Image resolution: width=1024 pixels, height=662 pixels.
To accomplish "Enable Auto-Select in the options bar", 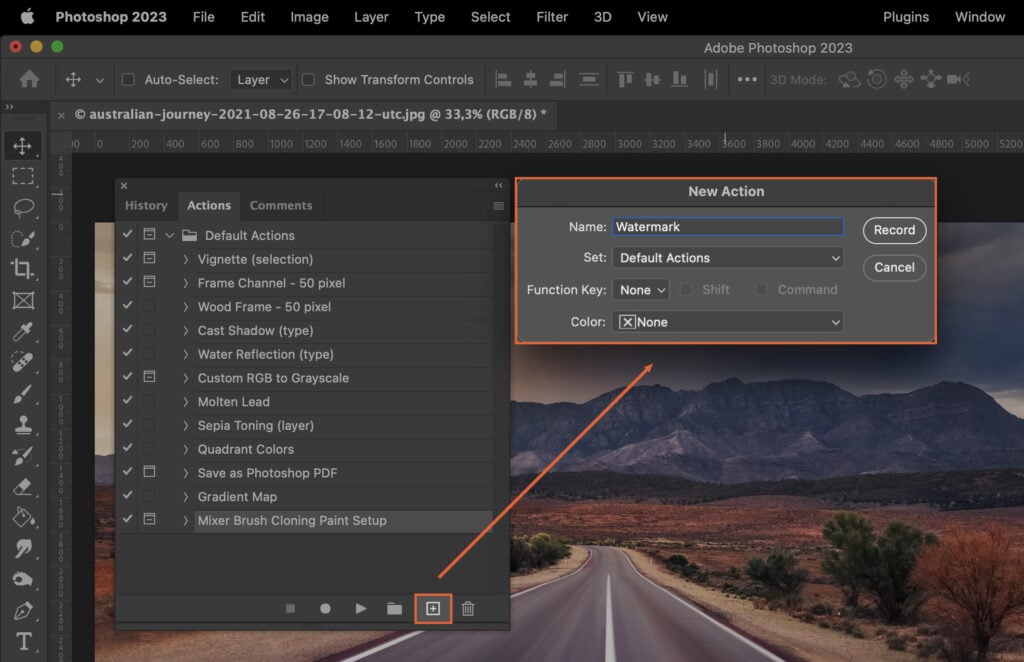I will pos(126,79).
